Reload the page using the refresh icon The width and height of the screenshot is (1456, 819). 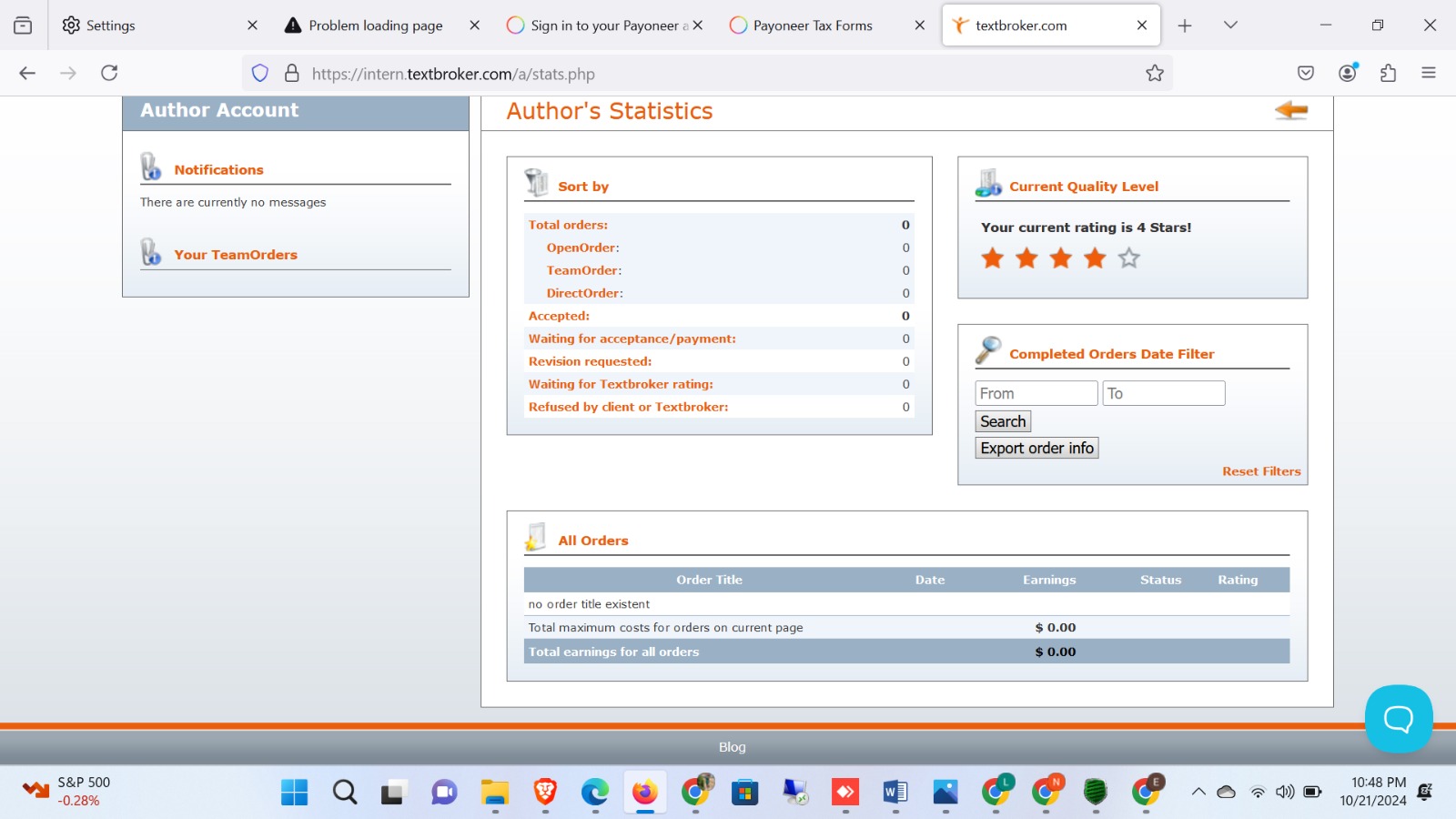pyautogui.click(x=109, y=73)
